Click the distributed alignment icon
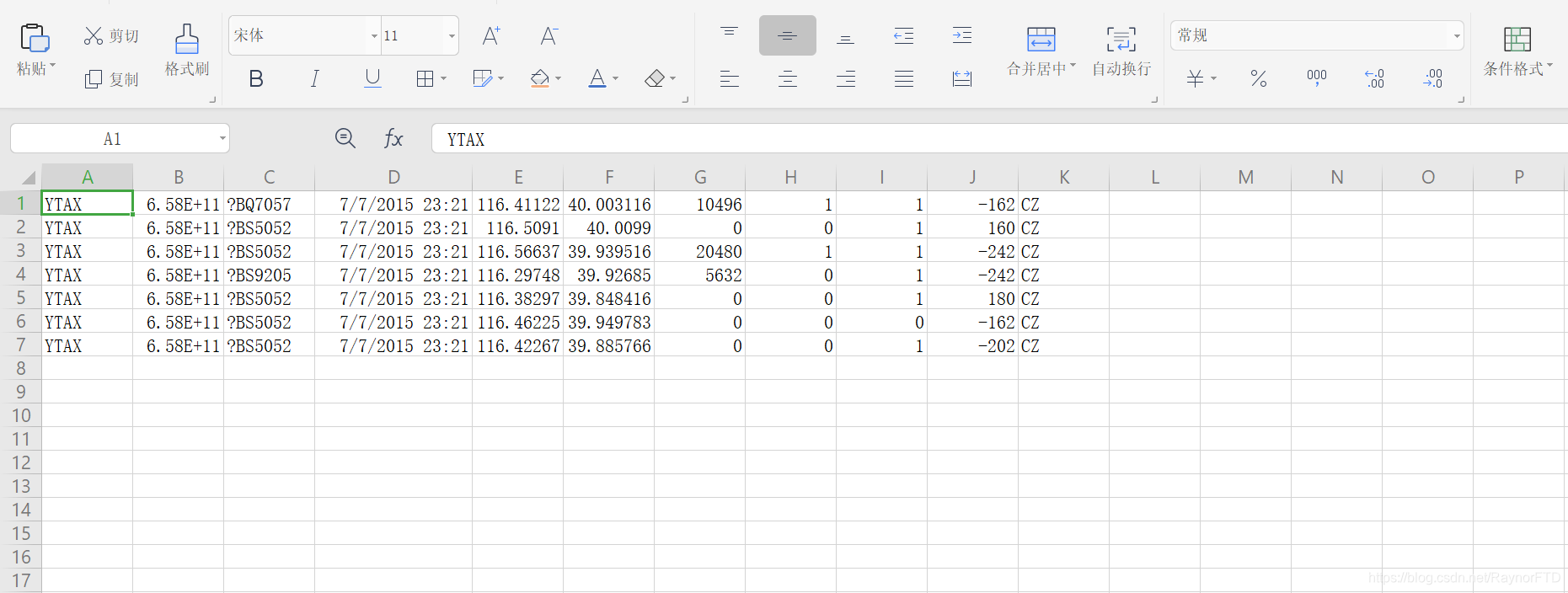This screenshot has height=593, width=1568. pyautogui.click(x=962, y=78)
